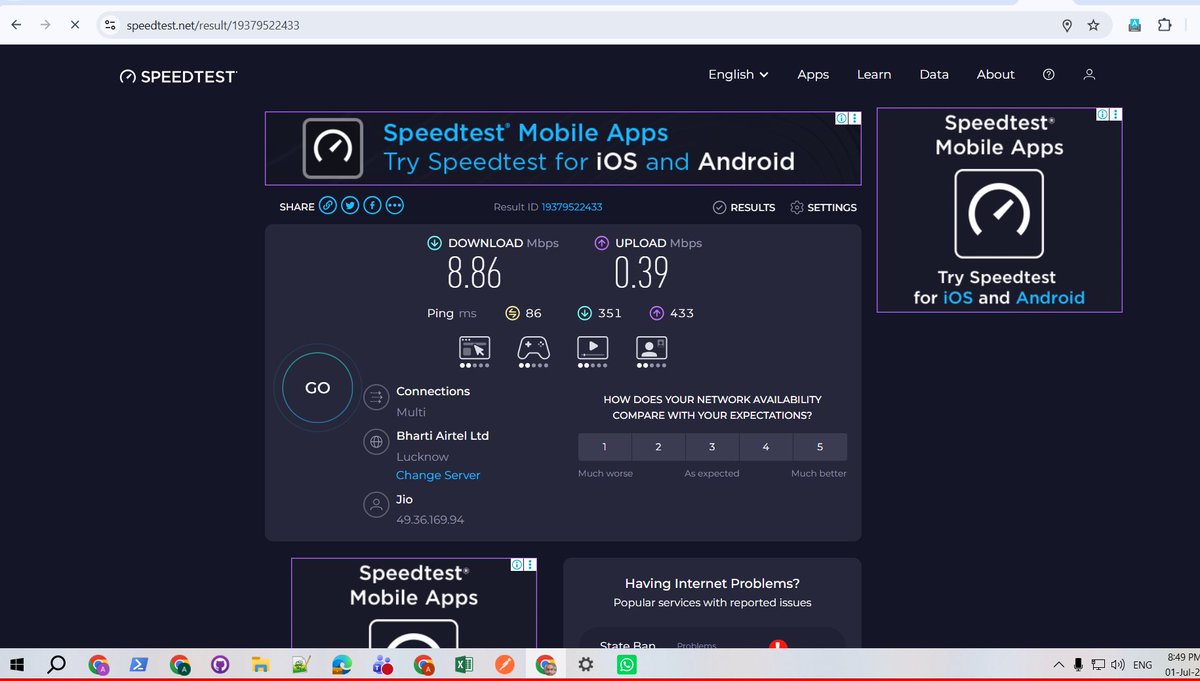
Task: Share result via the Twitter icon
Action: click(x=350, y=206)
